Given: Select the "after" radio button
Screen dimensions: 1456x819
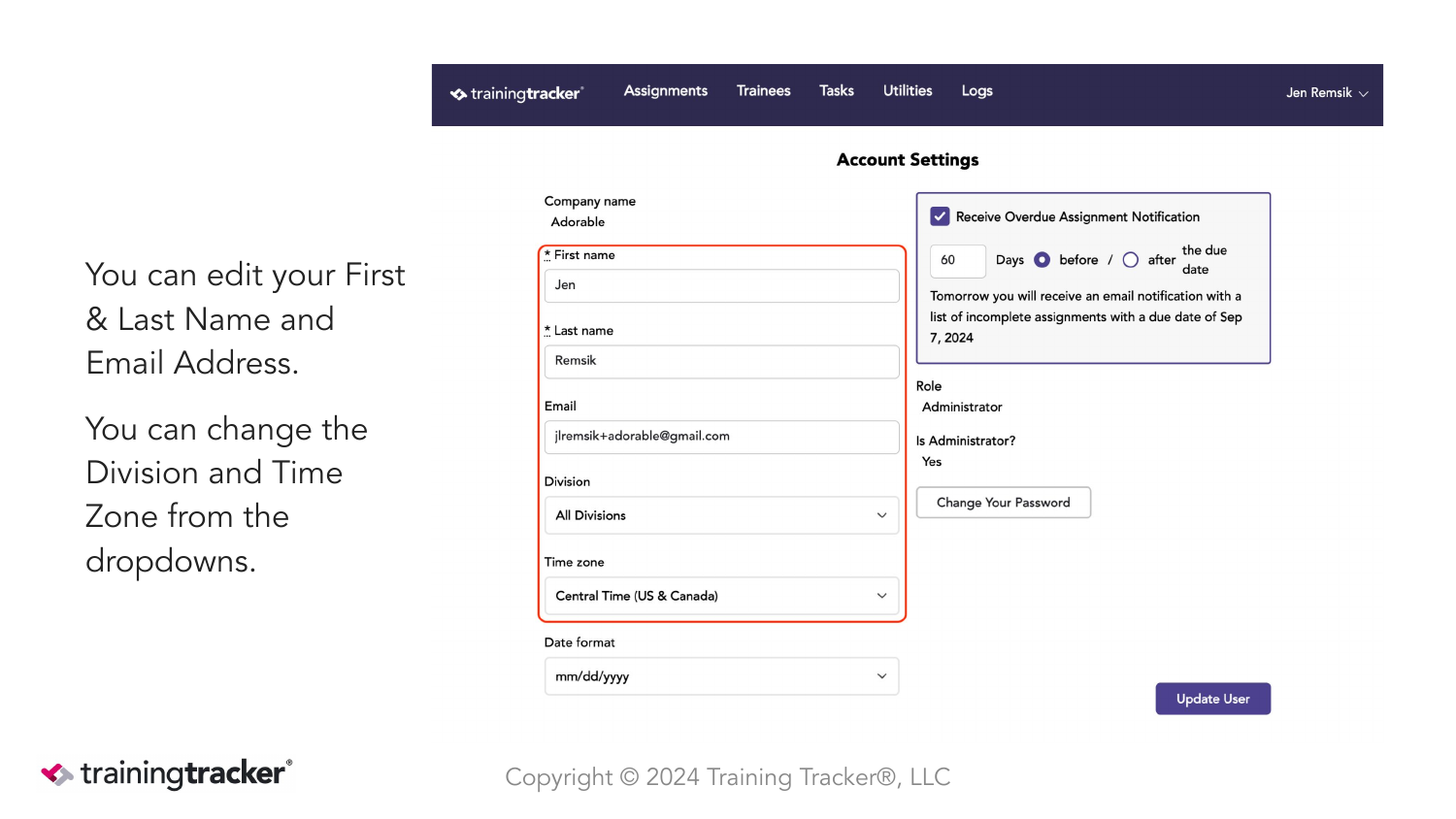Looking at the screenshot, I should pos(1130,260).
